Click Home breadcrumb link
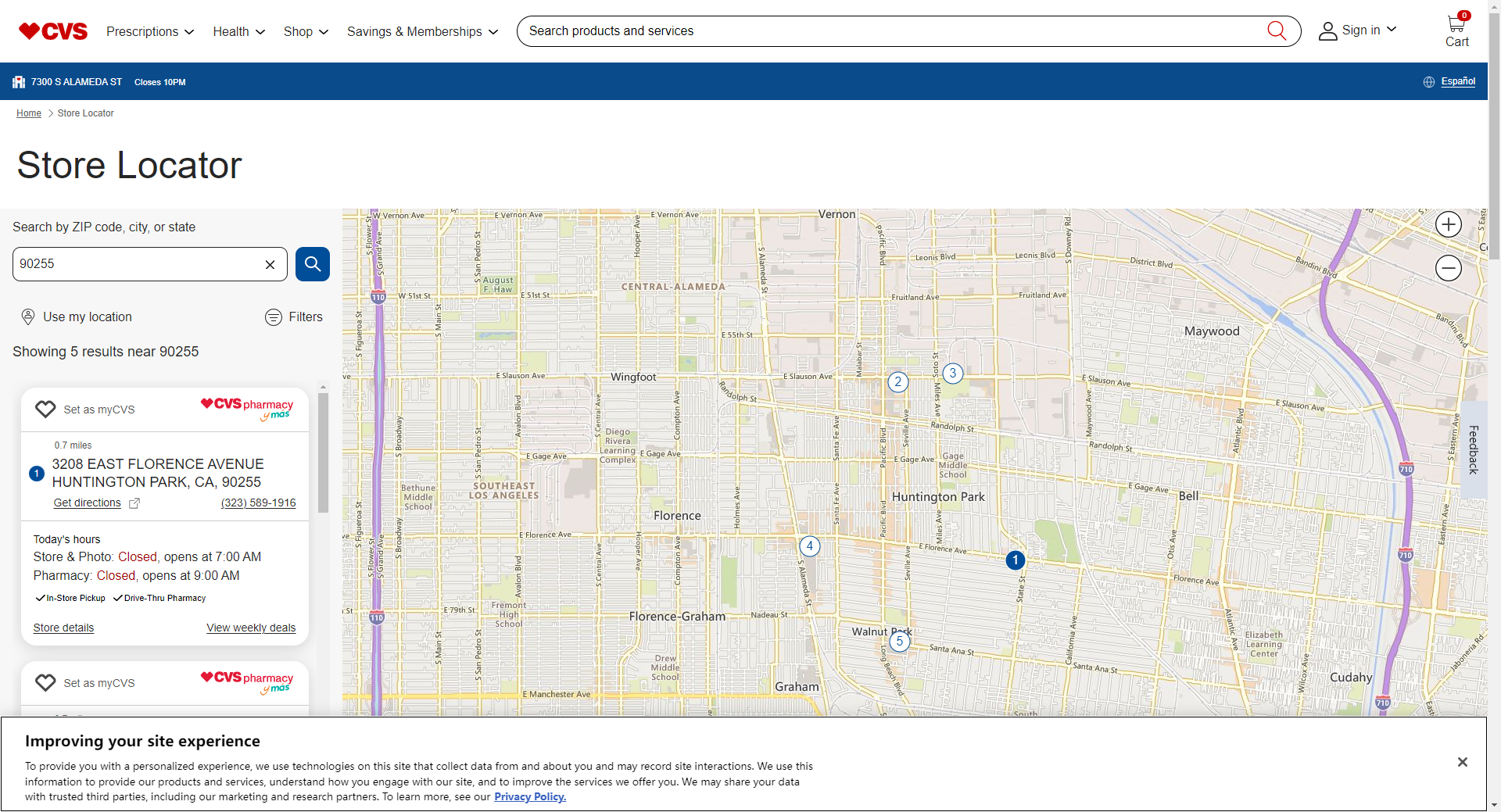The width and height of the screenshot is (1501, 812). (29, 113)
